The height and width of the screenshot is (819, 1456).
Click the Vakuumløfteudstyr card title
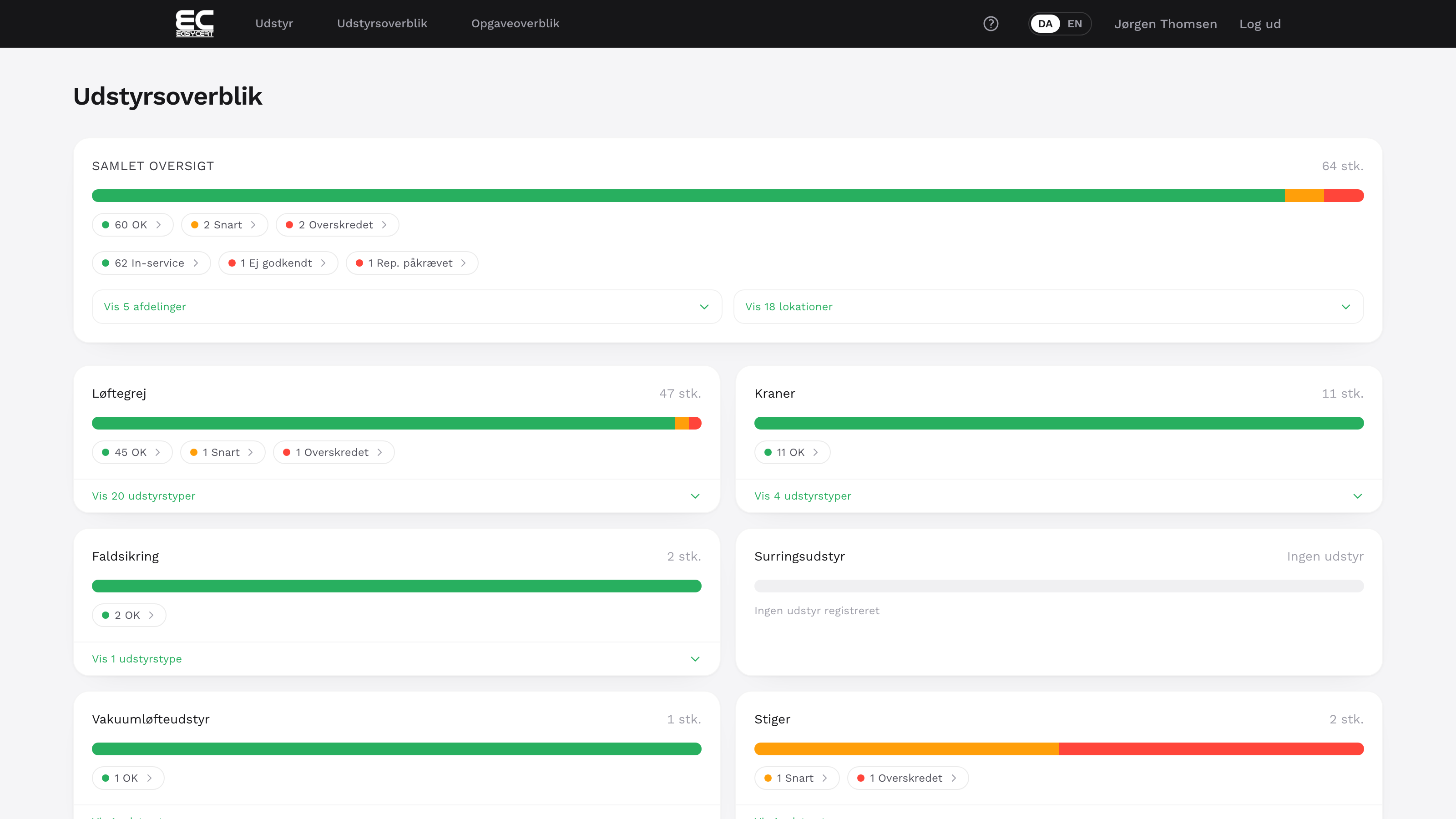(151, 719)
